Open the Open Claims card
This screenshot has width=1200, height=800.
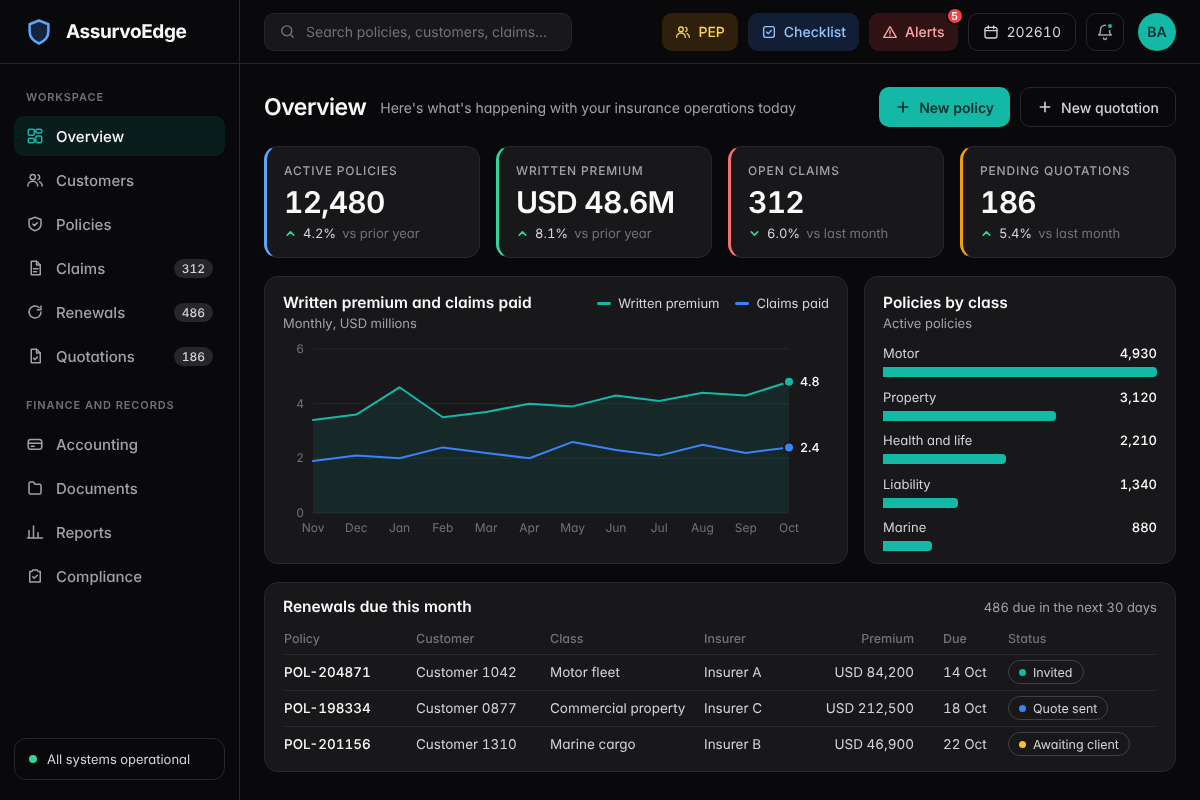pos(836,202)
